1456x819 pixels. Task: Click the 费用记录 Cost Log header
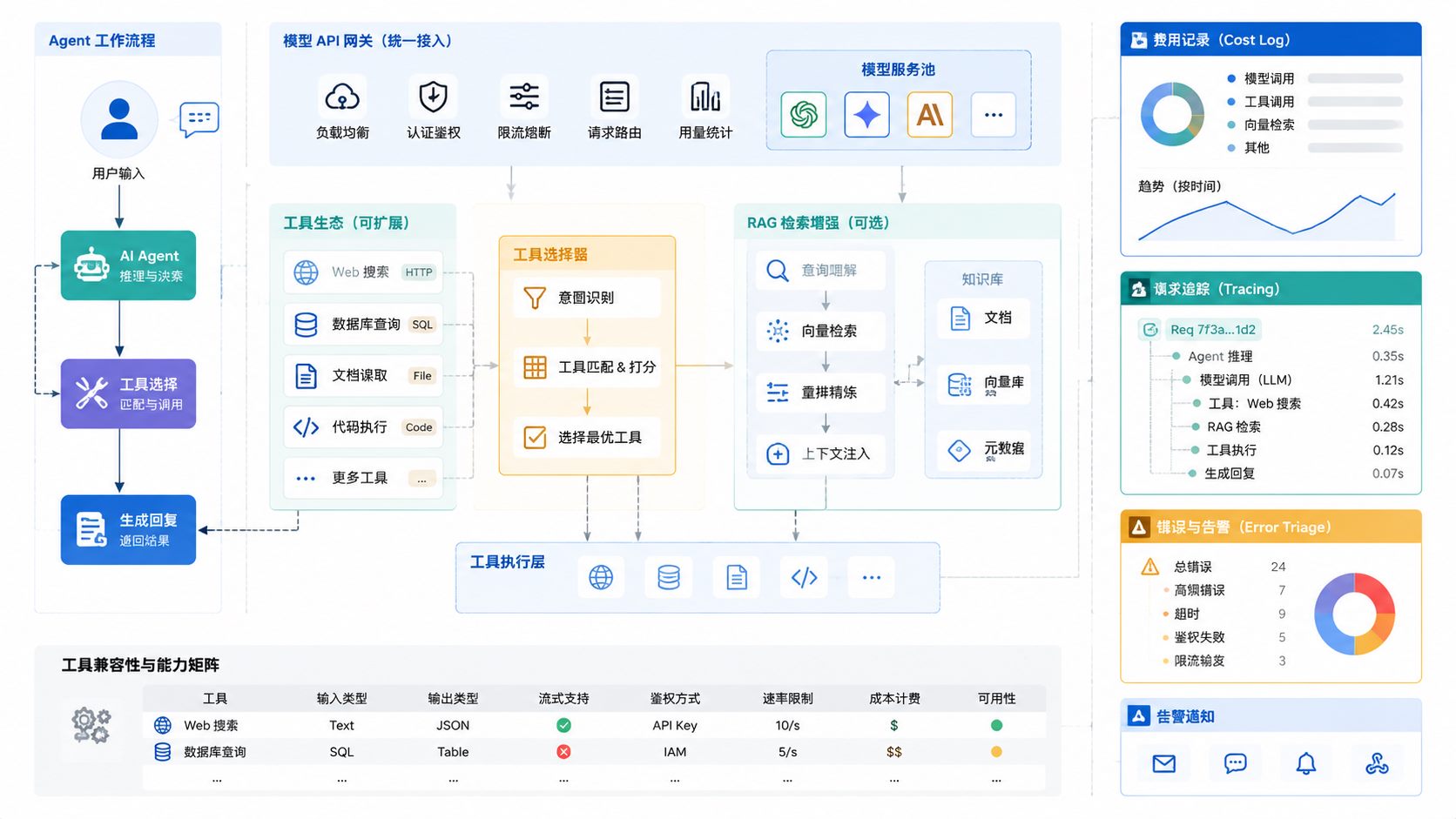coord(1271,40)
